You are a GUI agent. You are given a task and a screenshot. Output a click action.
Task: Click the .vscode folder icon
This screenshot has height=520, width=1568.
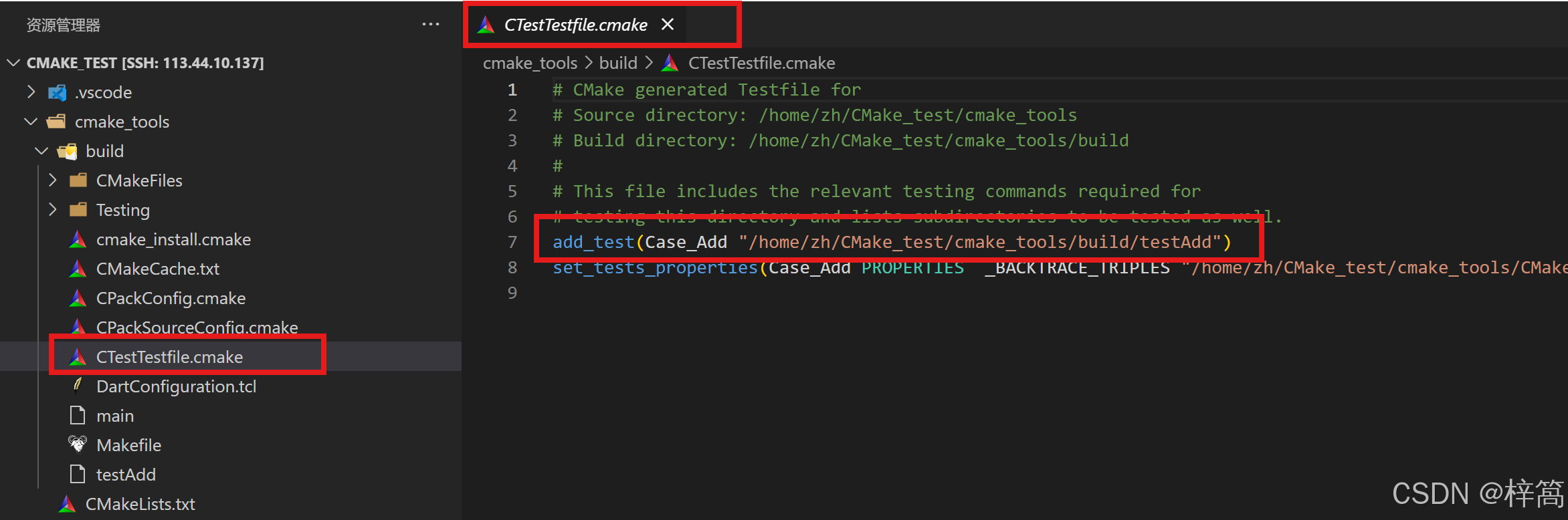click(x=58, y=92)
